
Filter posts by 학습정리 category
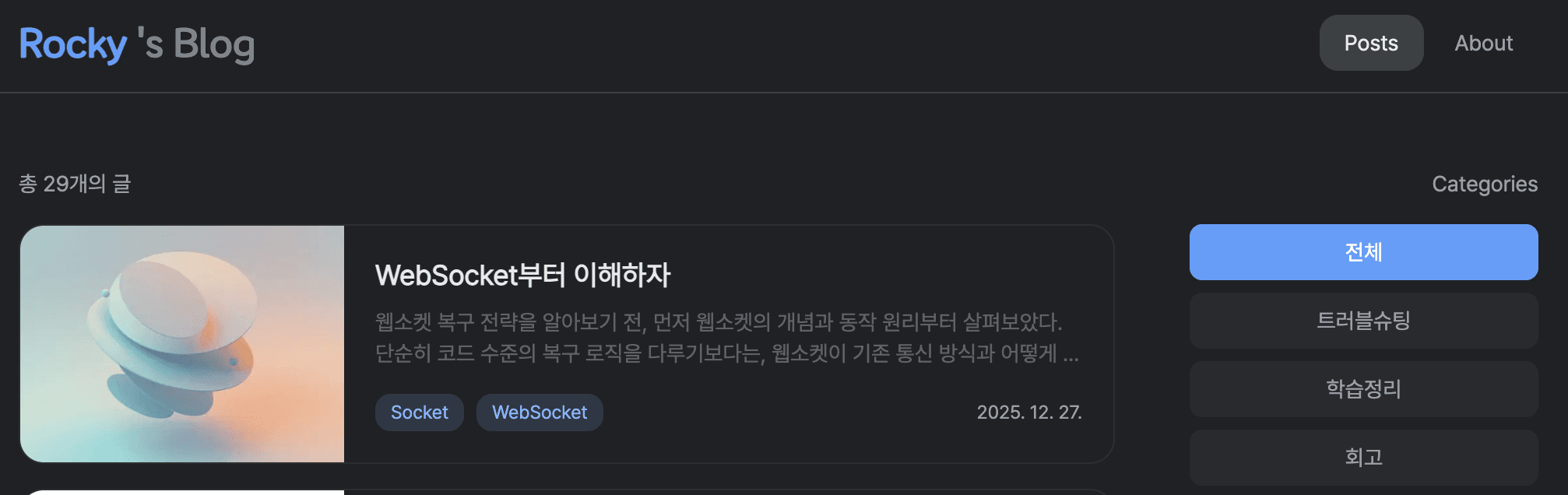[x=1363, y=389]
